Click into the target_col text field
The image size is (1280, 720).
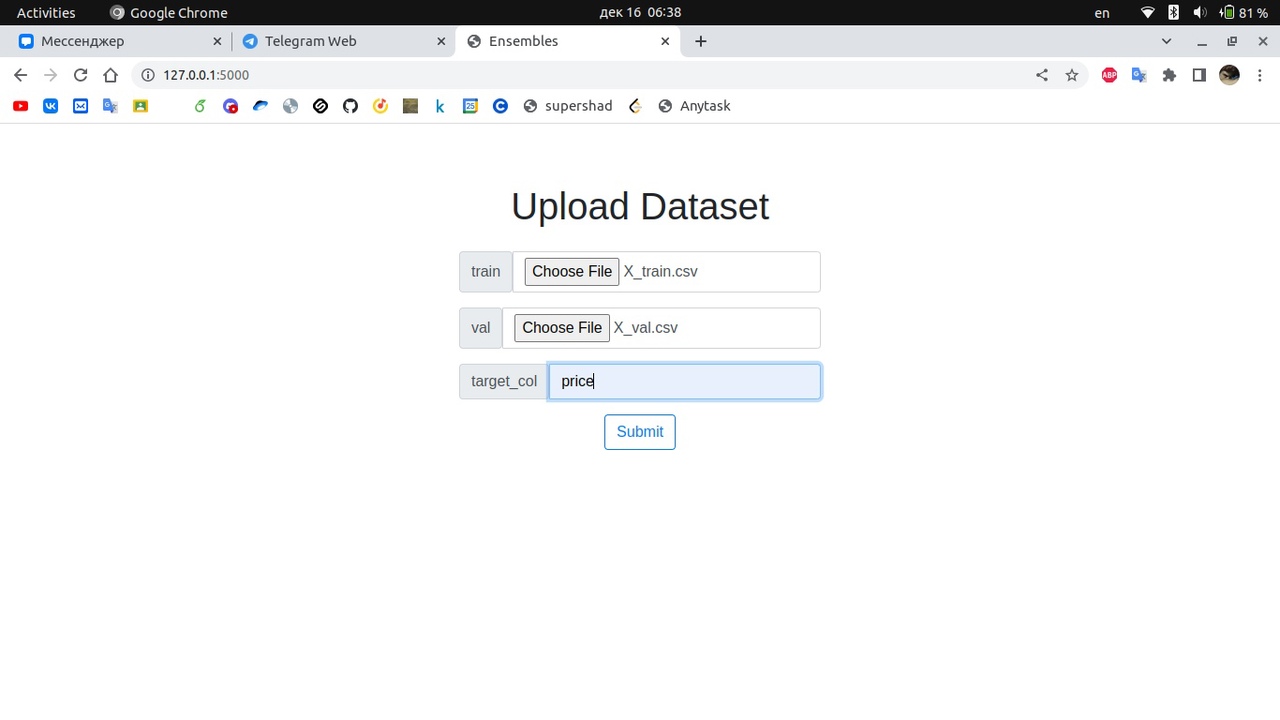(684, 381)
